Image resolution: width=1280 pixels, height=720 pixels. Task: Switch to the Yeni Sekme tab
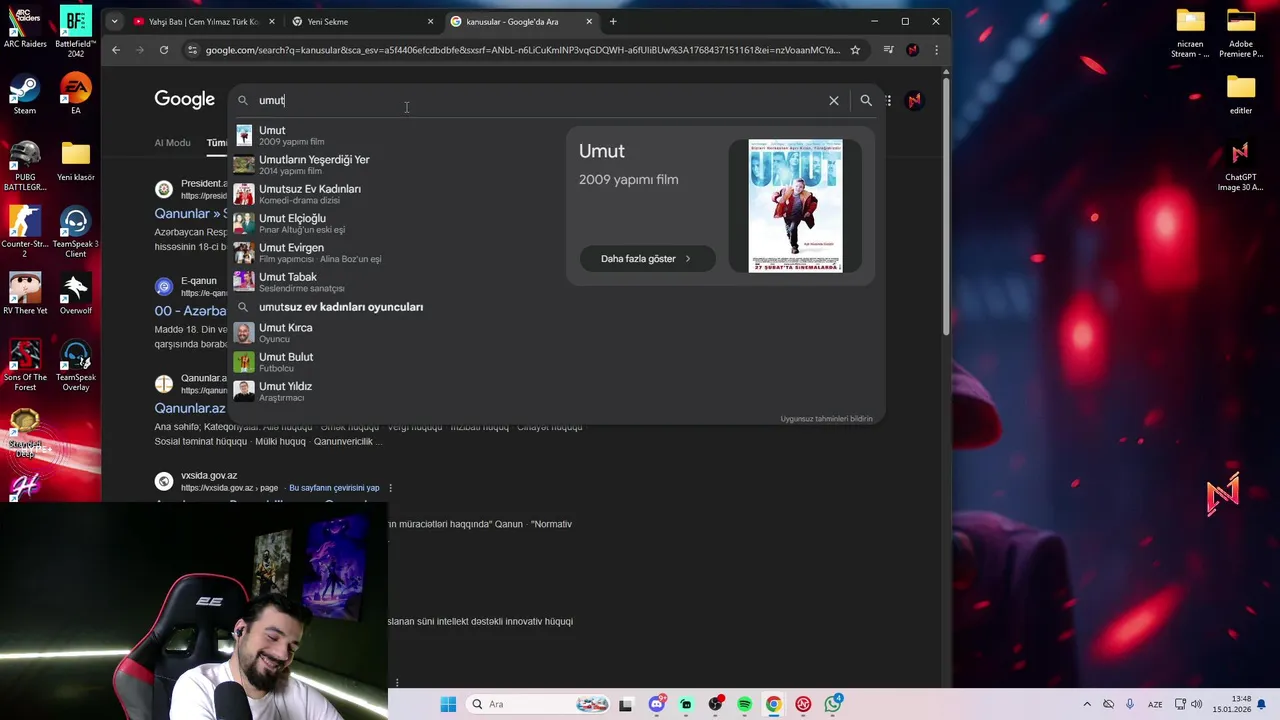(x=361, y=21)
